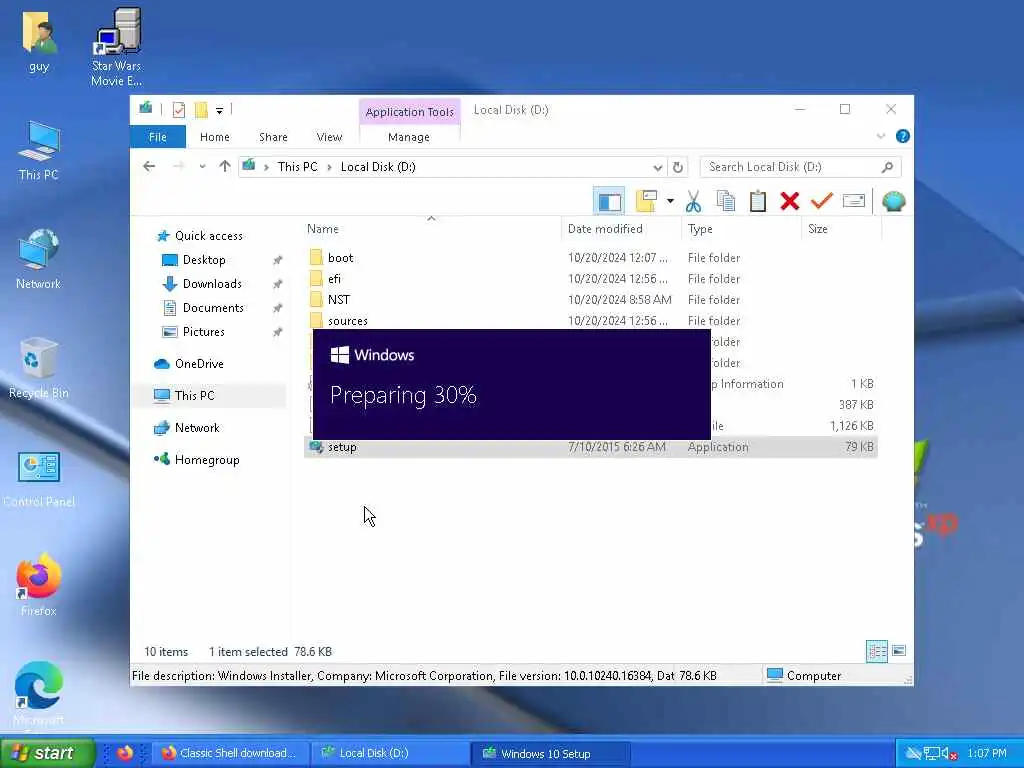This screenshot has width=1024, height=768.
Task: Go back with the Back arrow
Action: [x=149, y=167]
